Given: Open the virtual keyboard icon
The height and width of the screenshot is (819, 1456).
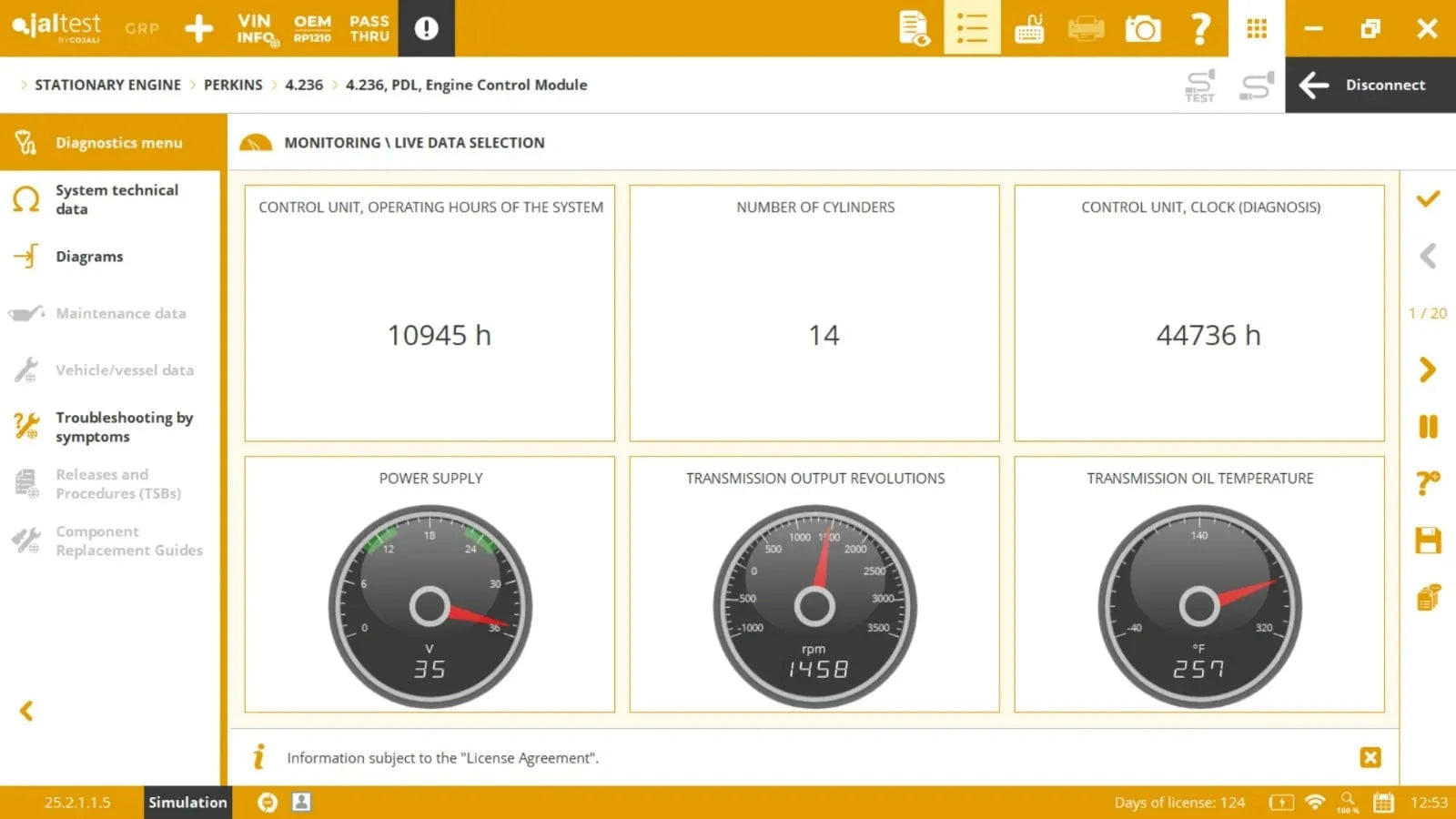Looking at the screenshot, I should (x=1028, y=28).
